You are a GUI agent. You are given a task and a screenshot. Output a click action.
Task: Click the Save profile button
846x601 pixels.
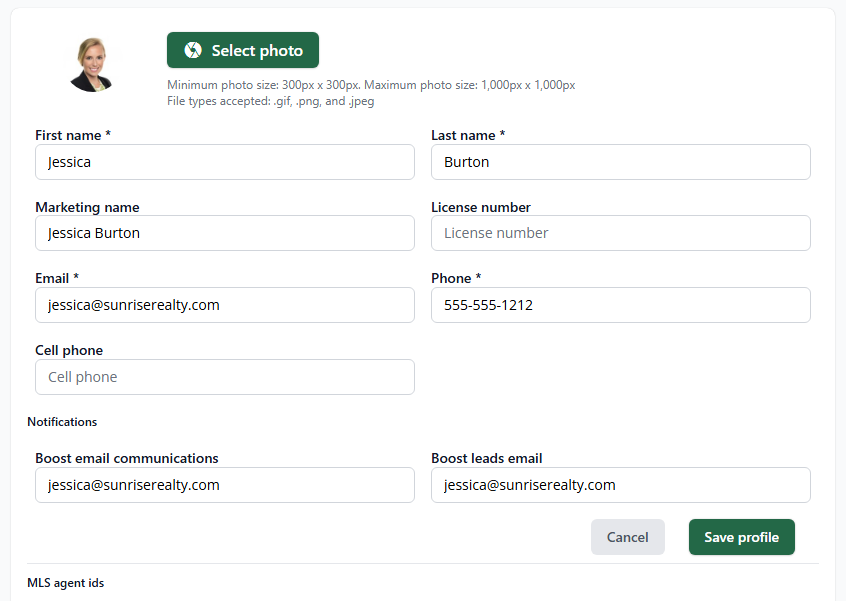pos(741,537)
